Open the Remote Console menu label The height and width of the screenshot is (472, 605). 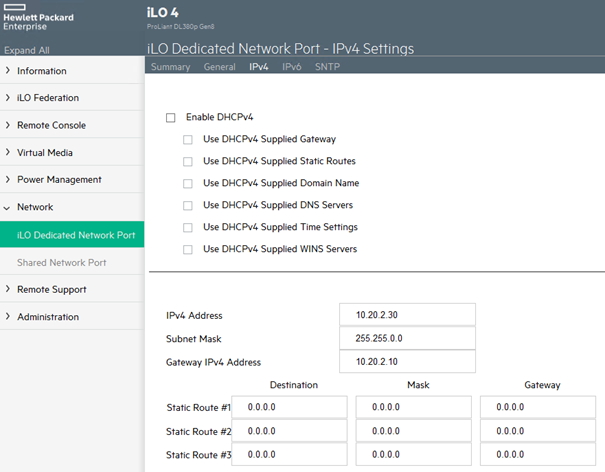point(51,125)
